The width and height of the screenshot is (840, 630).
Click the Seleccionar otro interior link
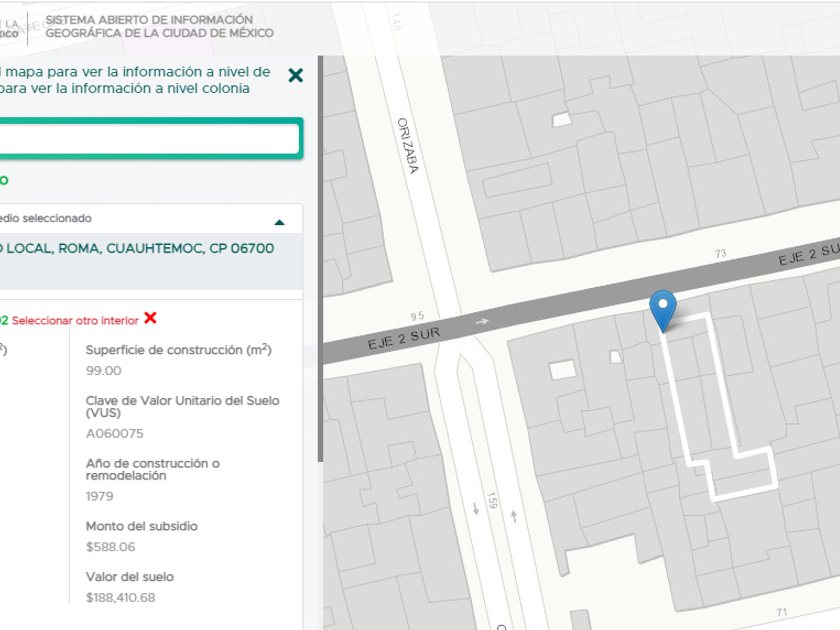pyautogui.click(x=75, y=320)
